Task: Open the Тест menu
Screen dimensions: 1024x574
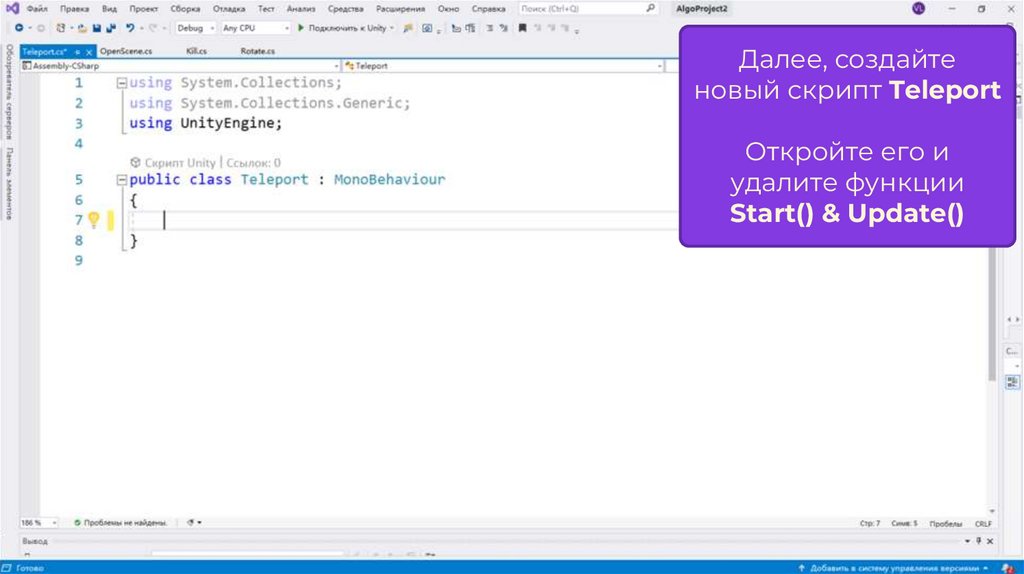Action: 266,8
